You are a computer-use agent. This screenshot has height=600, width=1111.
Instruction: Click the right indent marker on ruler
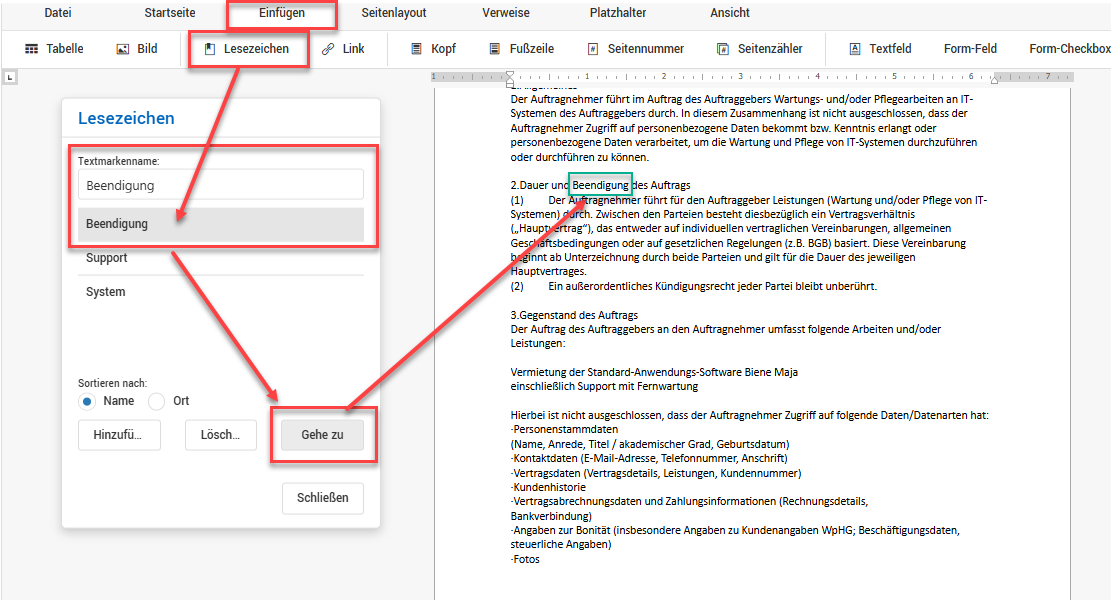tap(994, 79)
